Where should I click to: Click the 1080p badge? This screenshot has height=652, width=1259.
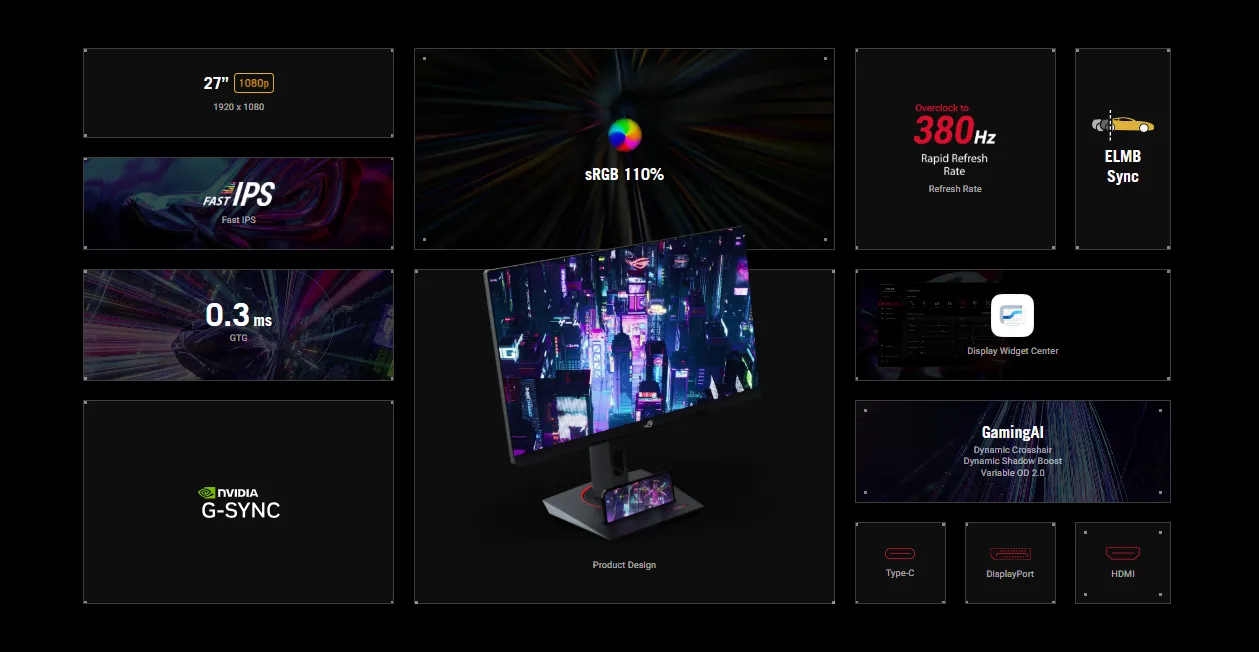click(254, 84)
